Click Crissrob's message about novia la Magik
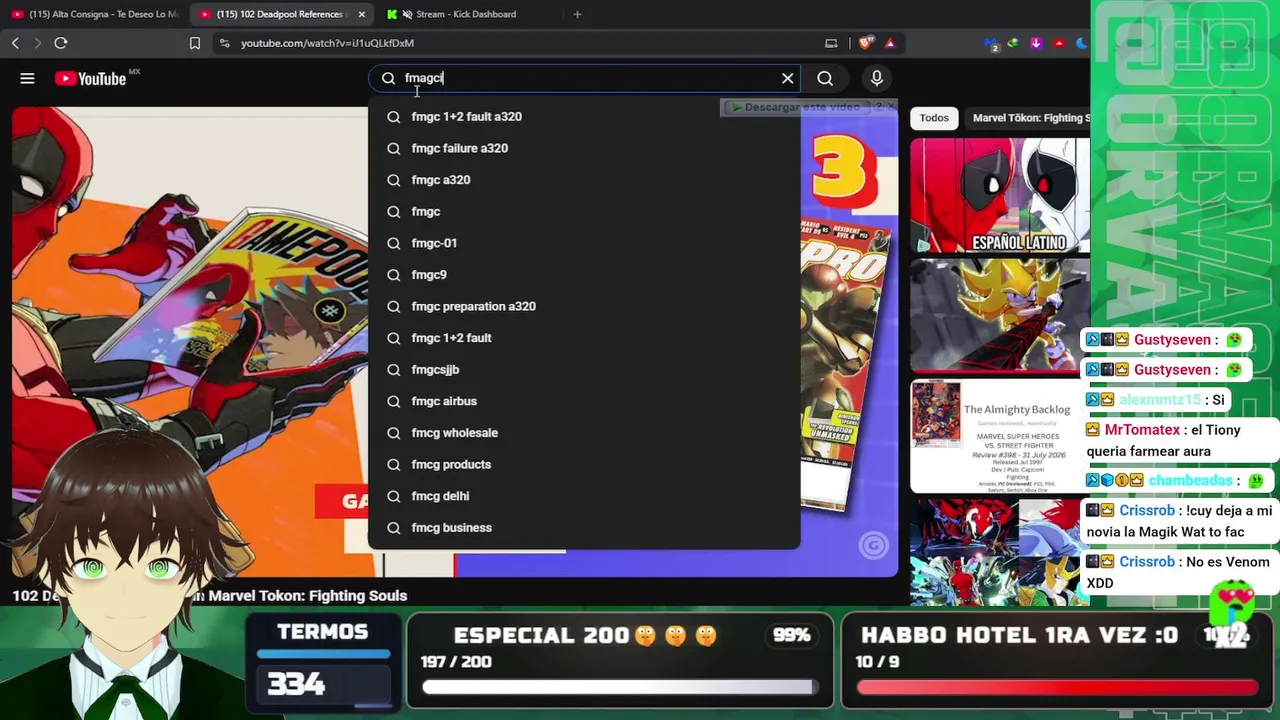This screenshot has width=1280, height=720. 1179,521
